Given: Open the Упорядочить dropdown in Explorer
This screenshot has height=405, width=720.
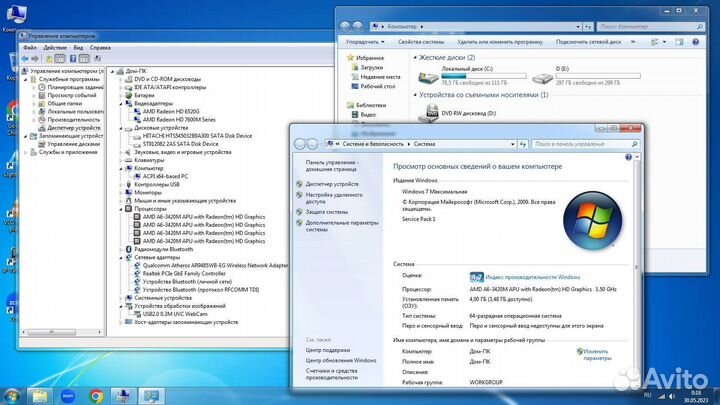Looking at the screenshot, I should 365,42.
